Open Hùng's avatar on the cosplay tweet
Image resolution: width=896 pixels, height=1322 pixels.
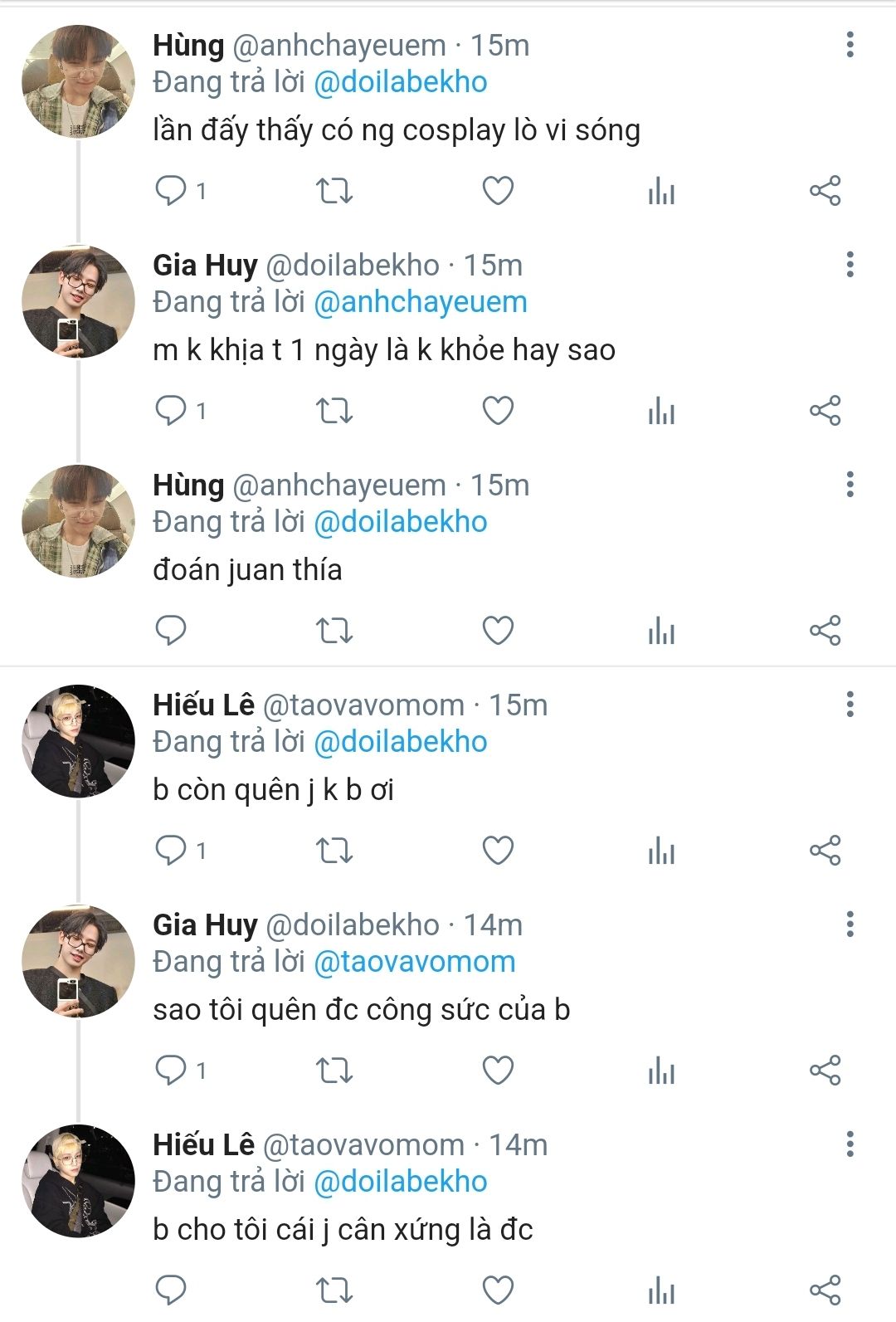(78, 81)
